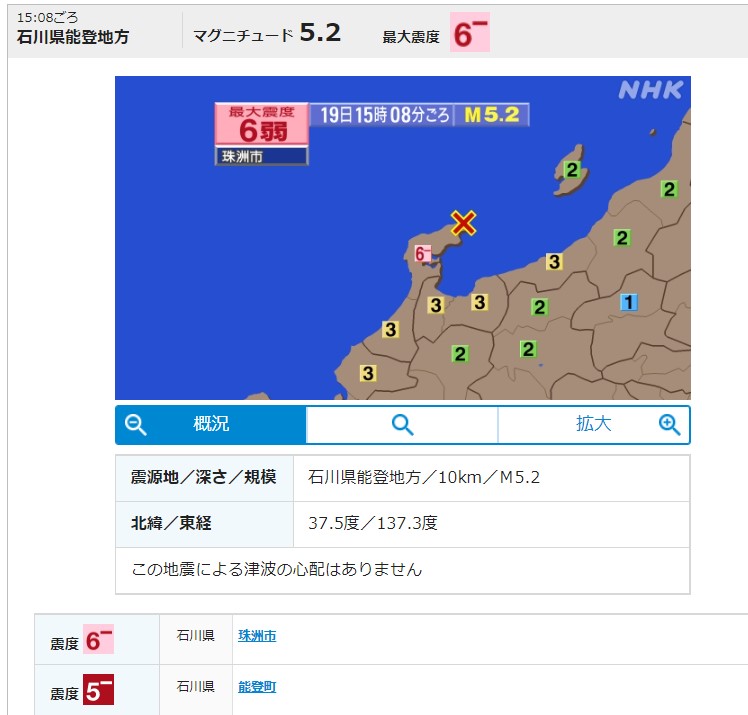Click the zoom-out magnifier icon beside 概況

pyautogui.click(x=135, y=425)
